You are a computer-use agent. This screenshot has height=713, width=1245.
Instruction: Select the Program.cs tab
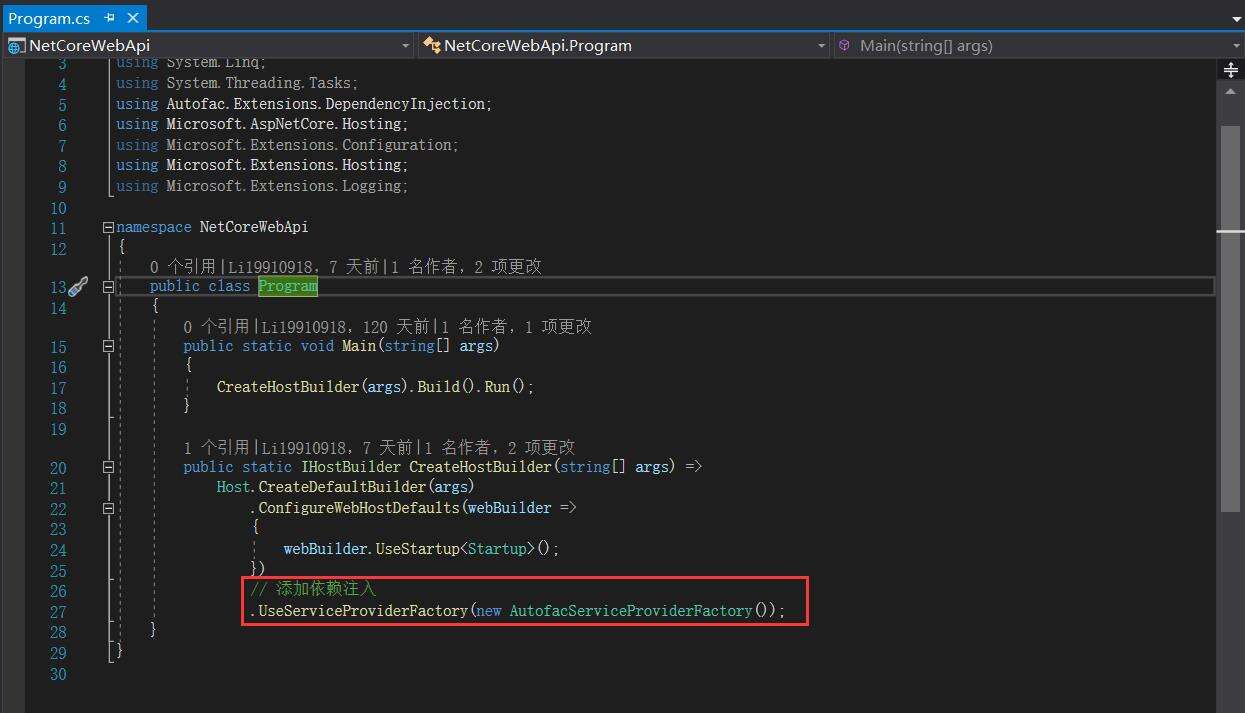(49, 18)
